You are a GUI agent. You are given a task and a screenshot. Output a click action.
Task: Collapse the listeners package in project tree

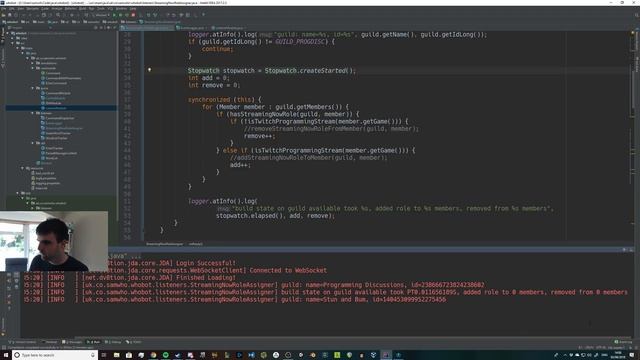33,113
